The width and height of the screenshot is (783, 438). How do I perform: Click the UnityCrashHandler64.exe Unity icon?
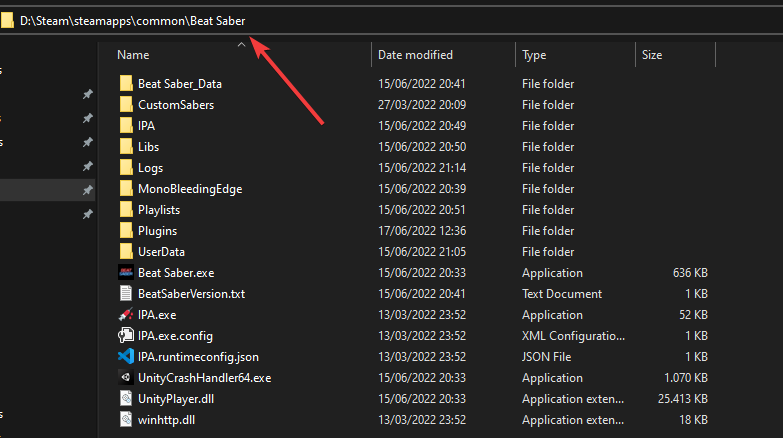pyautogui.click(x=126, y=377)
